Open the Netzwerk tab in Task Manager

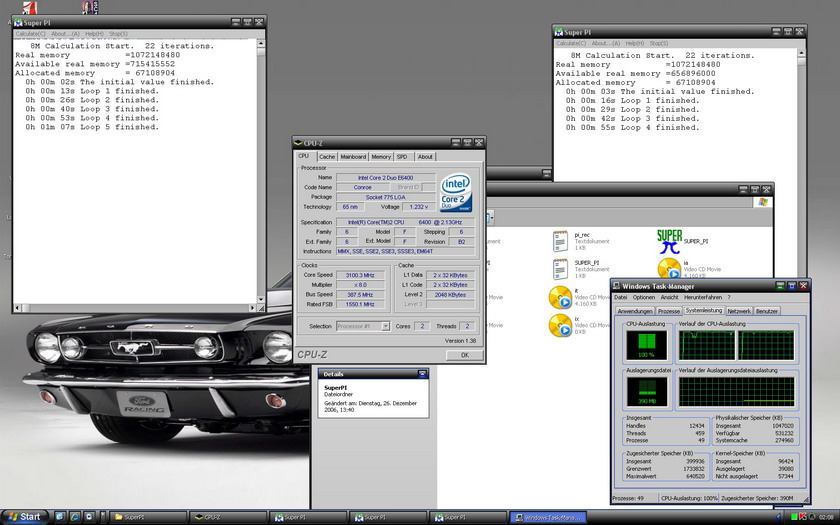(739, 311)
